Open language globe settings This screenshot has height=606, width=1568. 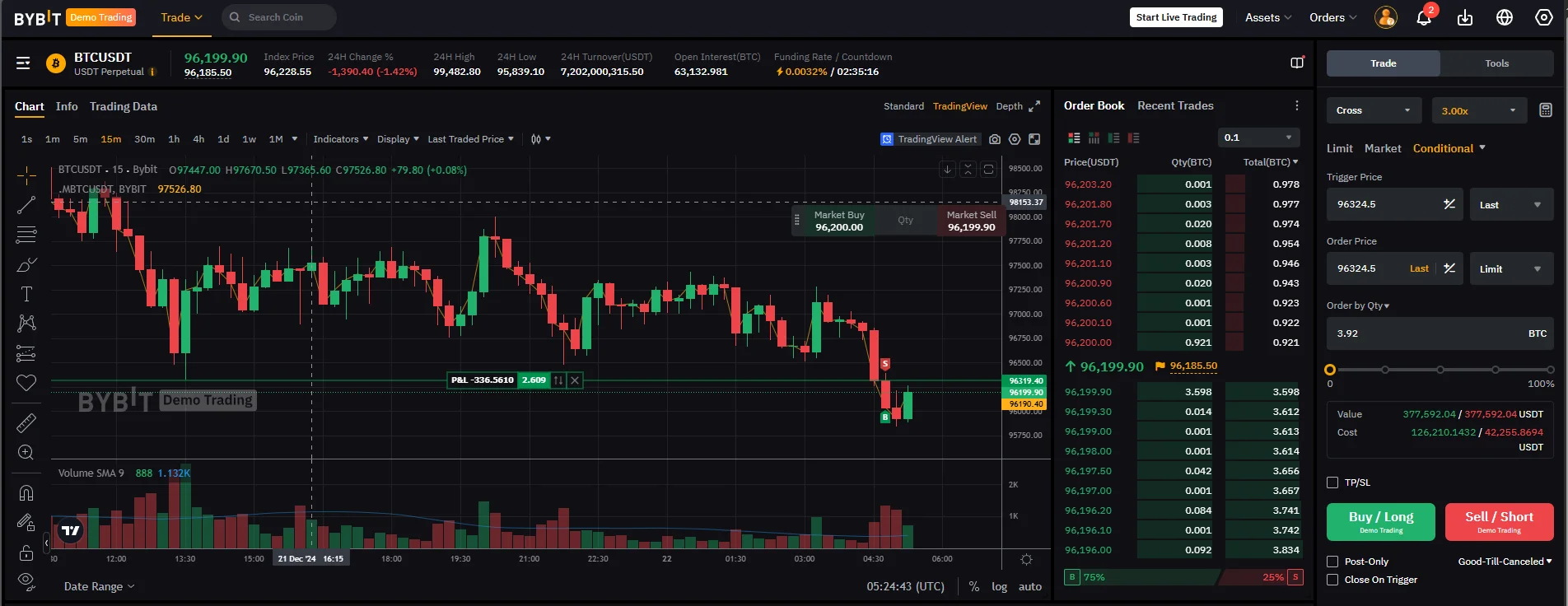1505,17
